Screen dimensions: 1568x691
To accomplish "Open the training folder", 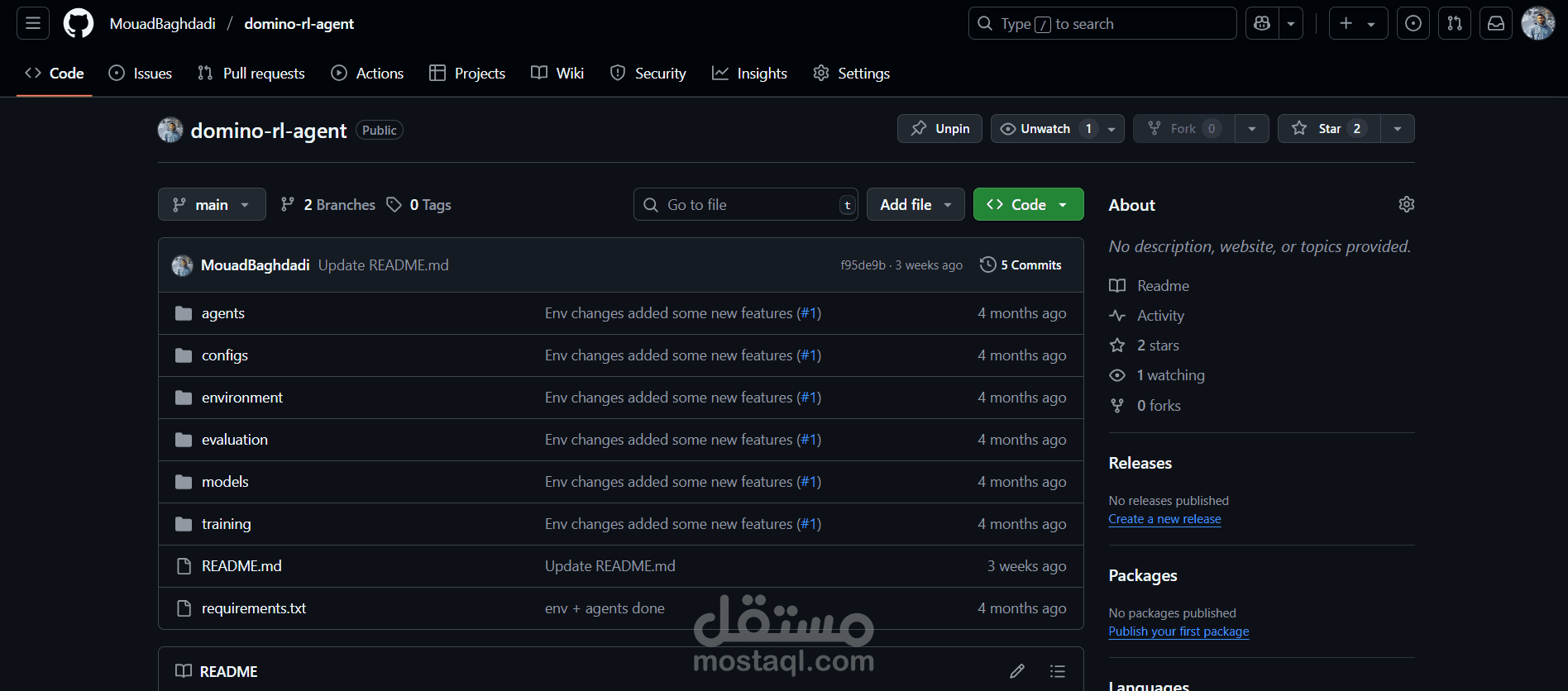I will point(227,524).
